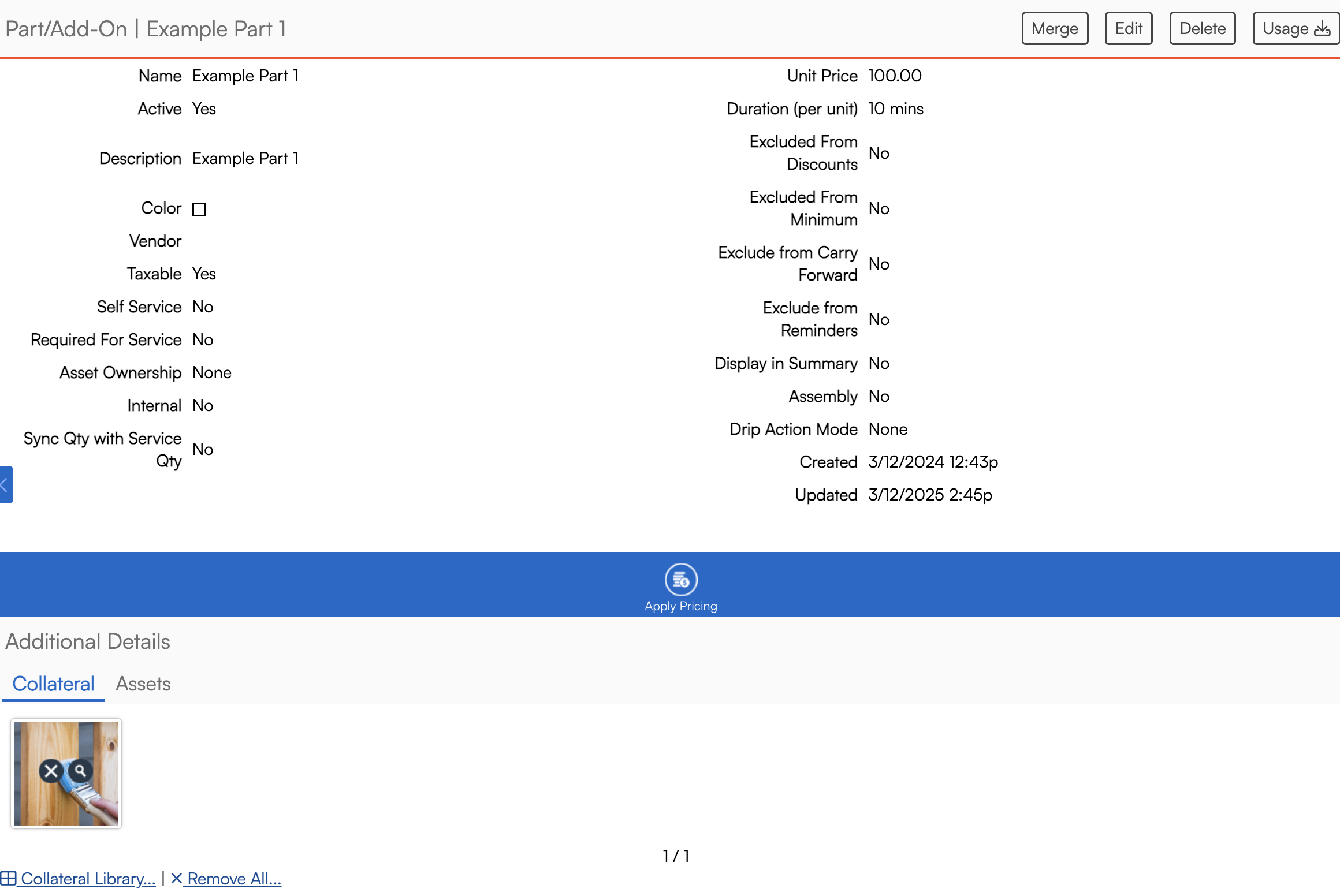Switch to the Assets tab
The width and height of the screenshot is (1340, 896).
click(x=143, y=684)
